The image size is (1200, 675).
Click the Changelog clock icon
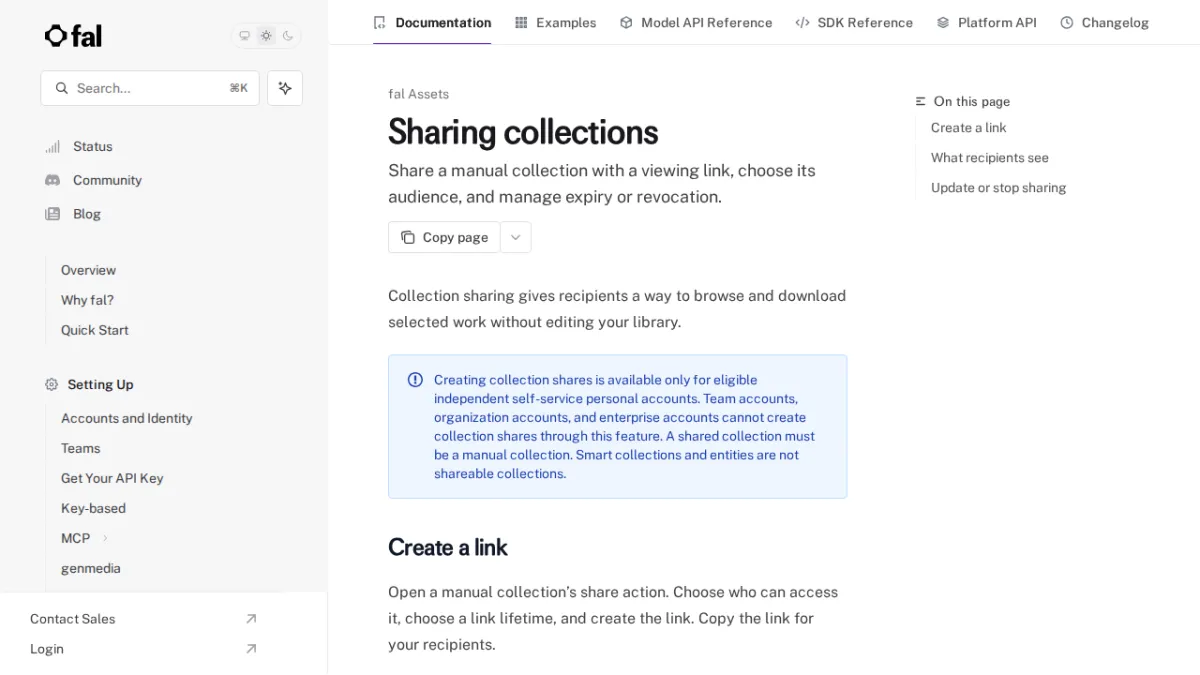[x=1067, y=22]
